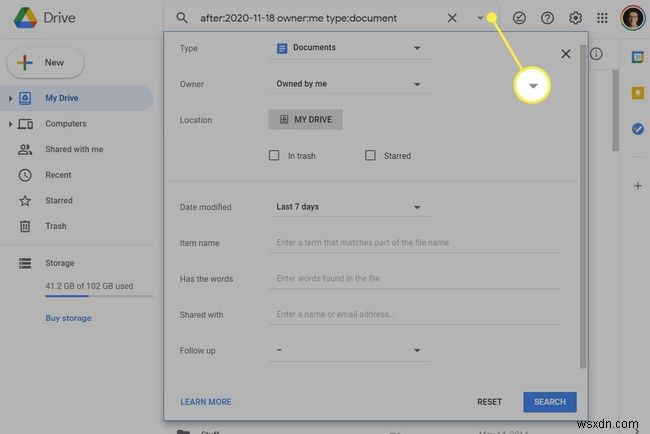Open Google Calendar side panel icon

638,57
